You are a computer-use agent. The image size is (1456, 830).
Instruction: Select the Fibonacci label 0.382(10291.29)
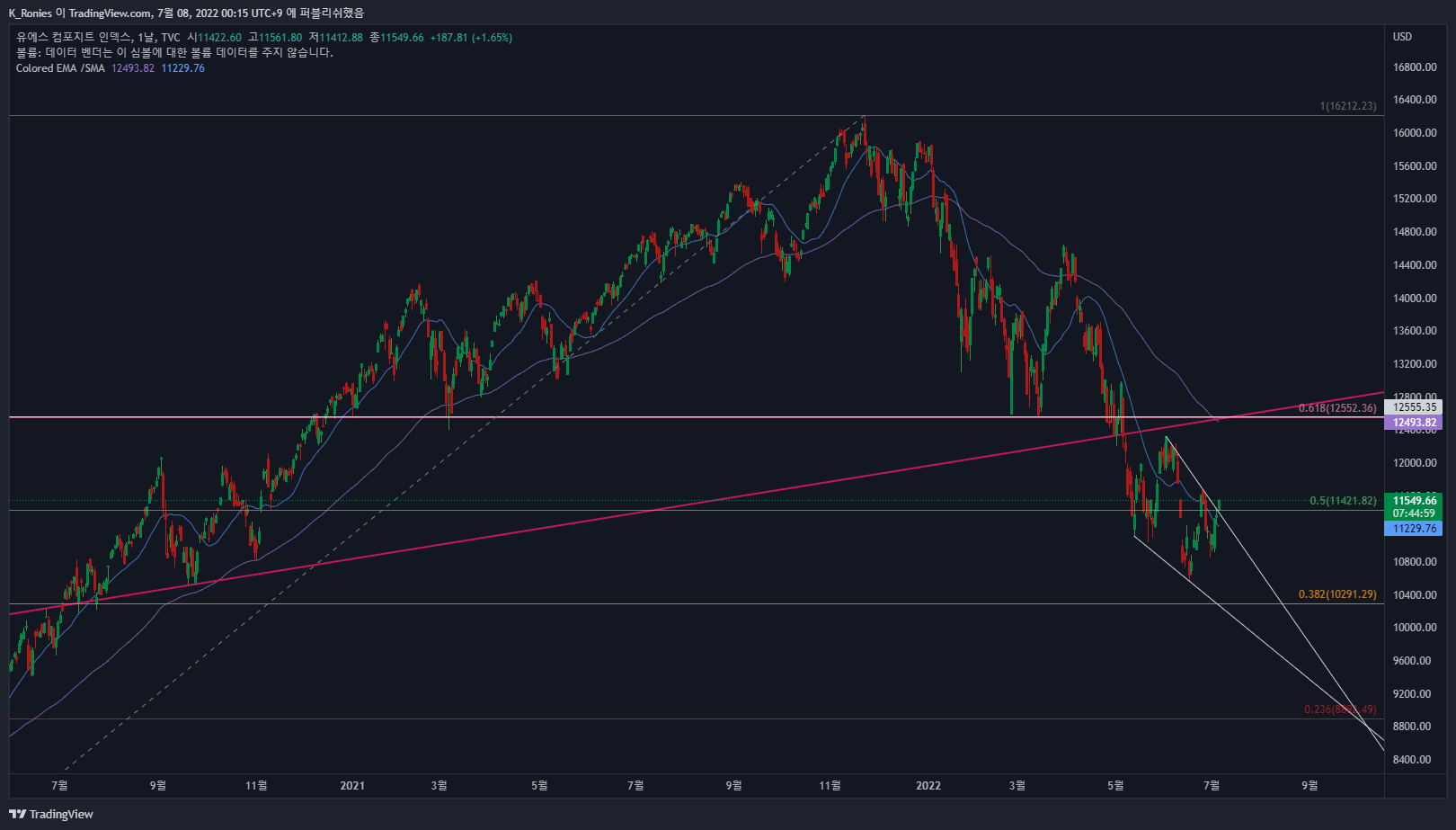coord(1337,594)
